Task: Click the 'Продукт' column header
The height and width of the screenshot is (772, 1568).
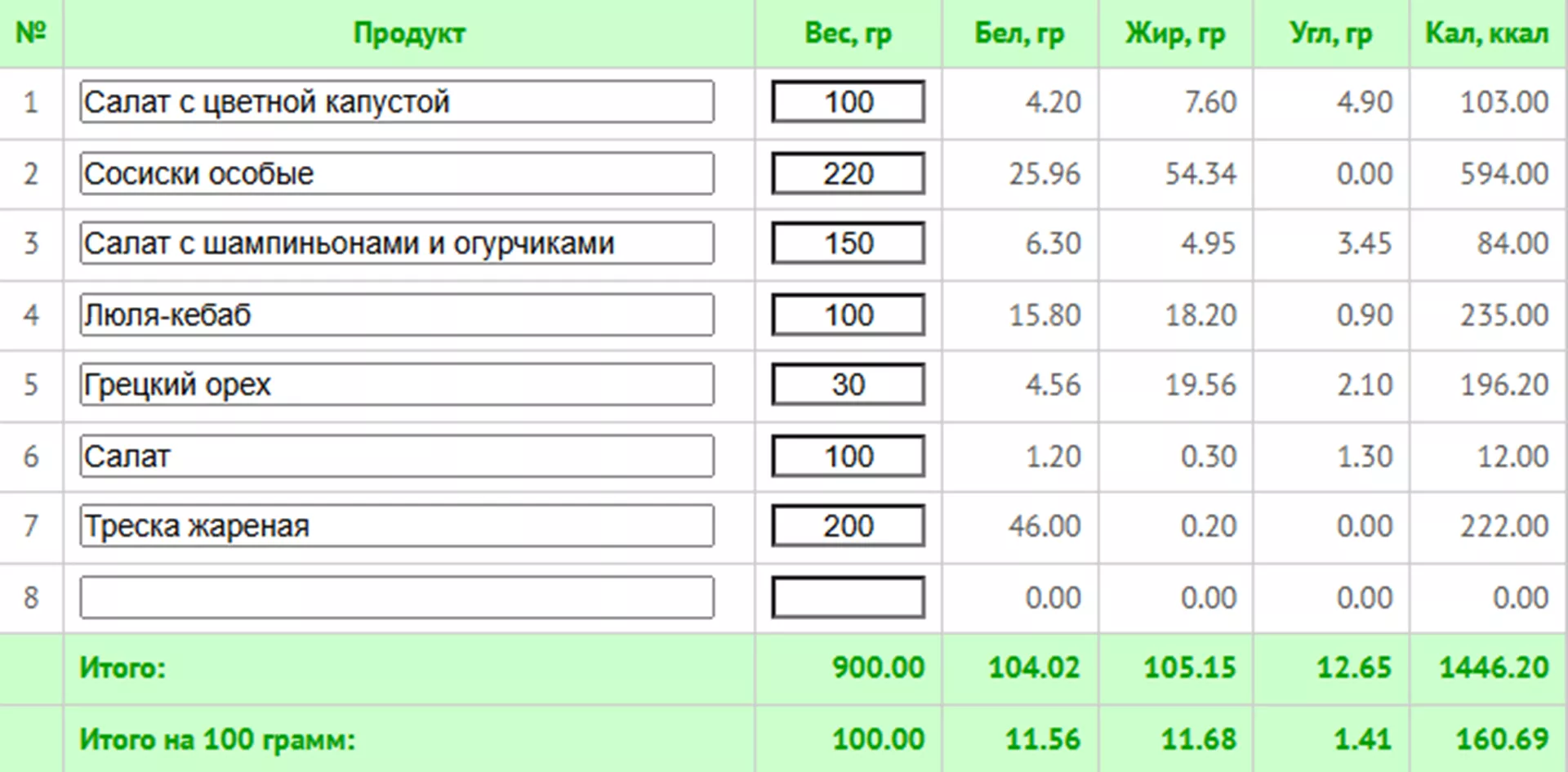Action: (x=409, y=33)
